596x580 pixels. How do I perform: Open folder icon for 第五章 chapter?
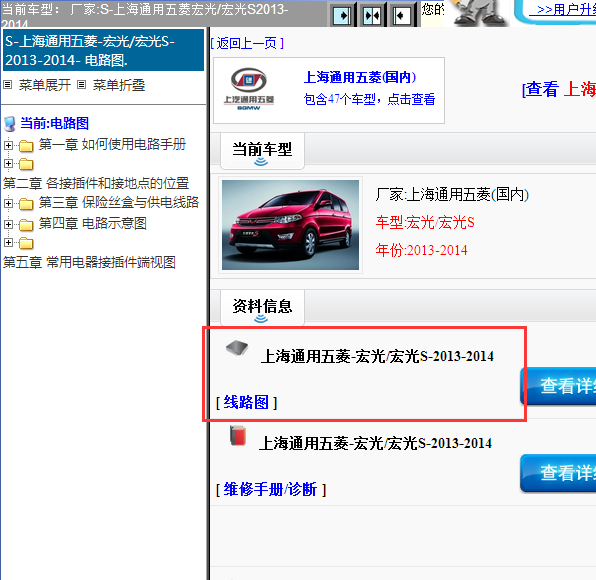coord(26,243)
